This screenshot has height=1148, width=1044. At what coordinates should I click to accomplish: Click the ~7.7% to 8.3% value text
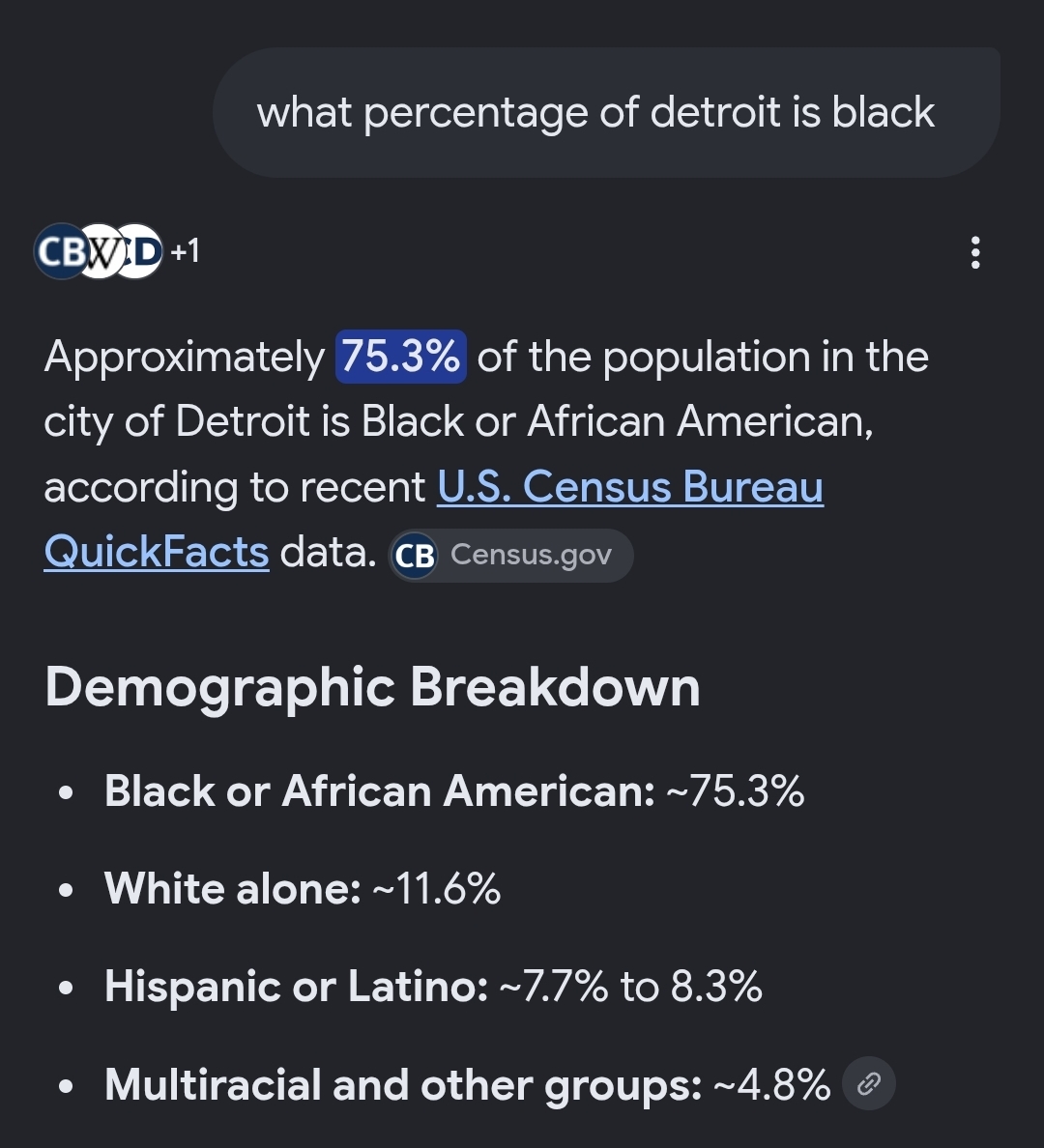(x=631, y=987)
